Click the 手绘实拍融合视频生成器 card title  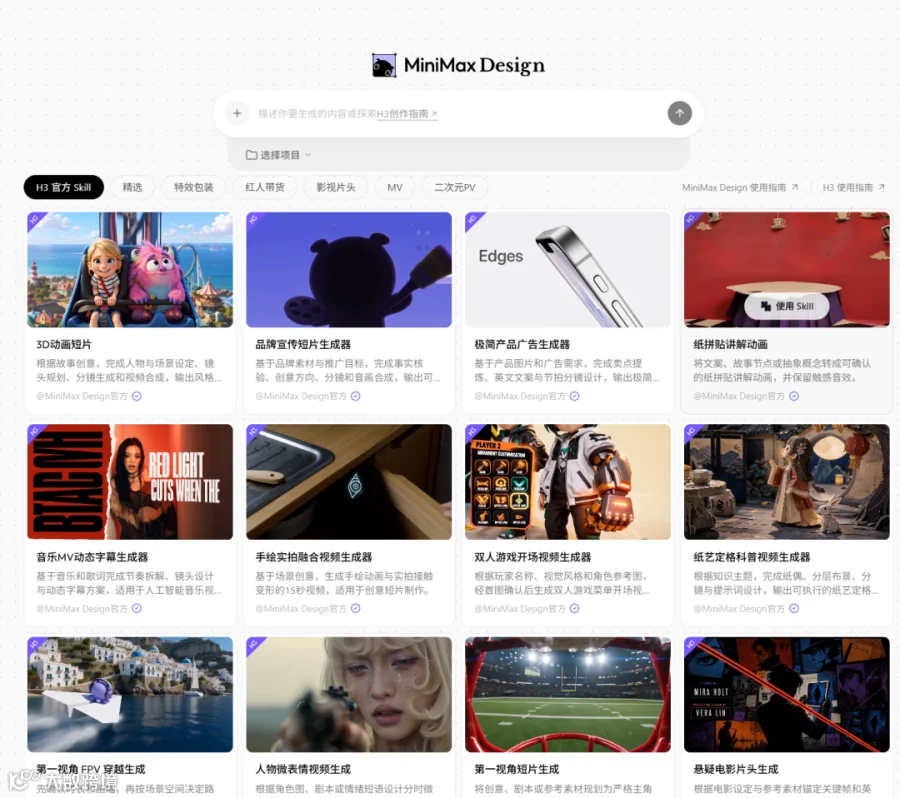pos(313,557)
